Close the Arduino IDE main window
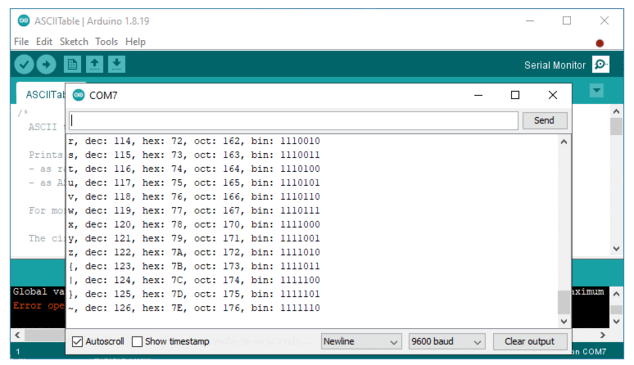The width and height of the screenshot is (634, 365). coord(604,21)
